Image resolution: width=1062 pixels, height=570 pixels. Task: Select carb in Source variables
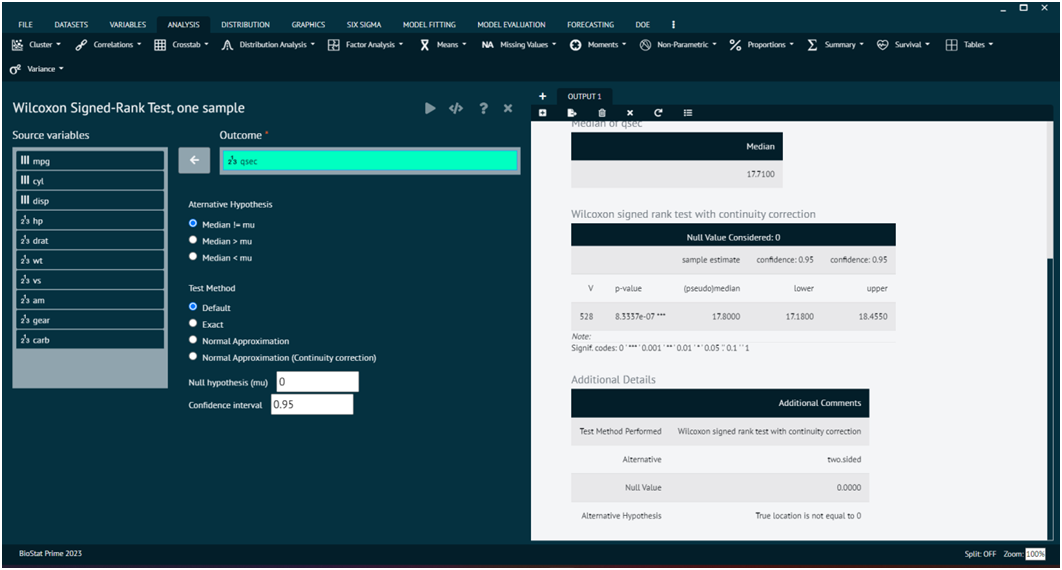coord(90,339)
